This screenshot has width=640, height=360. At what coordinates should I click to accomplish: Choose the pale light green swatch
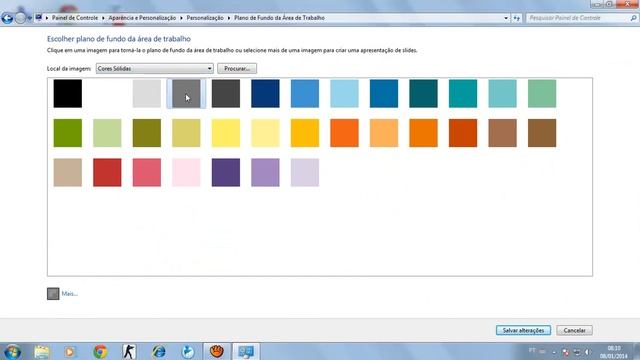tap(107, 133)
